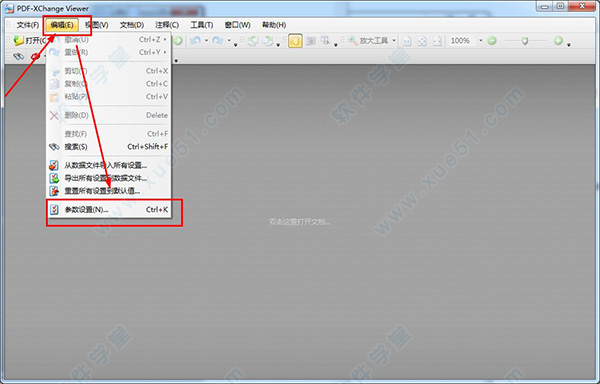Image resolution: width=600 pixels, height=384 pixels.
Task: Close the open 编辑(E) menu
Action: [62, 25]
